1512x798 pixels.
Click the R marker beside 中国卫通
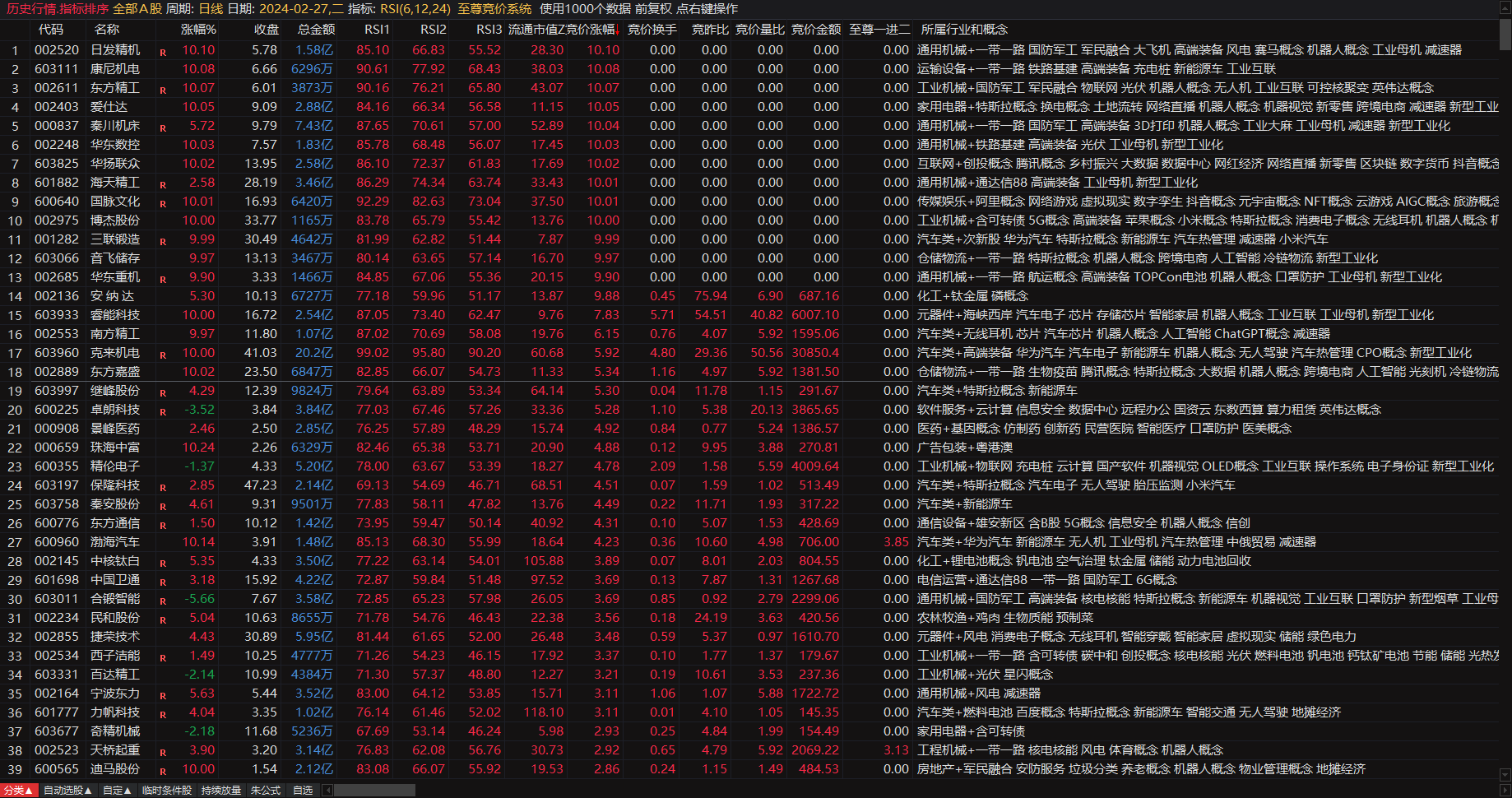[x=163, y=582]
